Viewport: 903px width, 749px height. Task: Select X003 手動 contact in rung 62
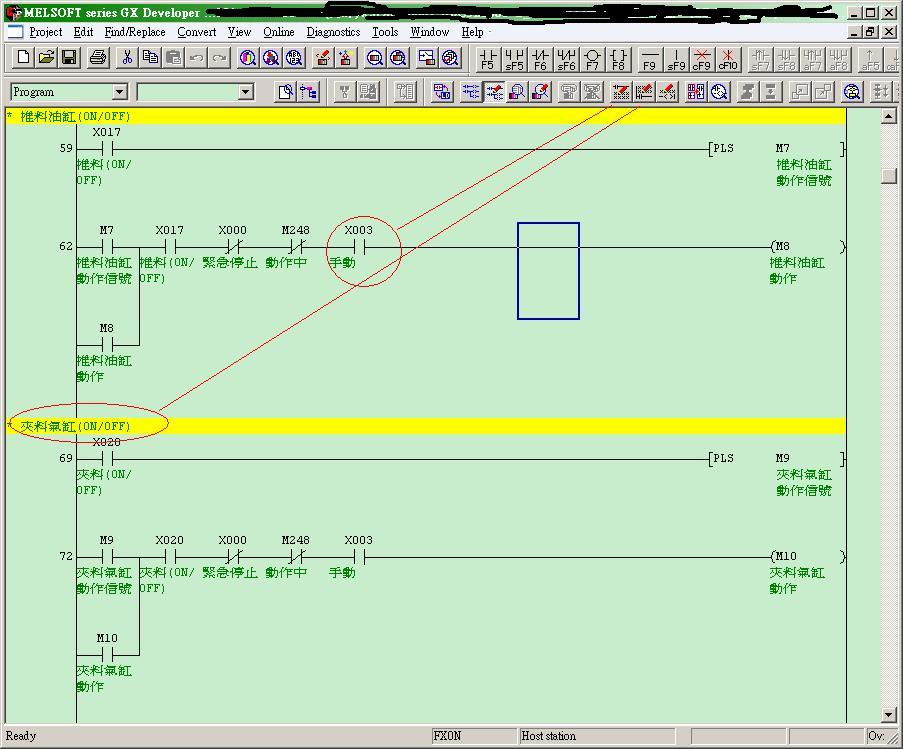358,246
